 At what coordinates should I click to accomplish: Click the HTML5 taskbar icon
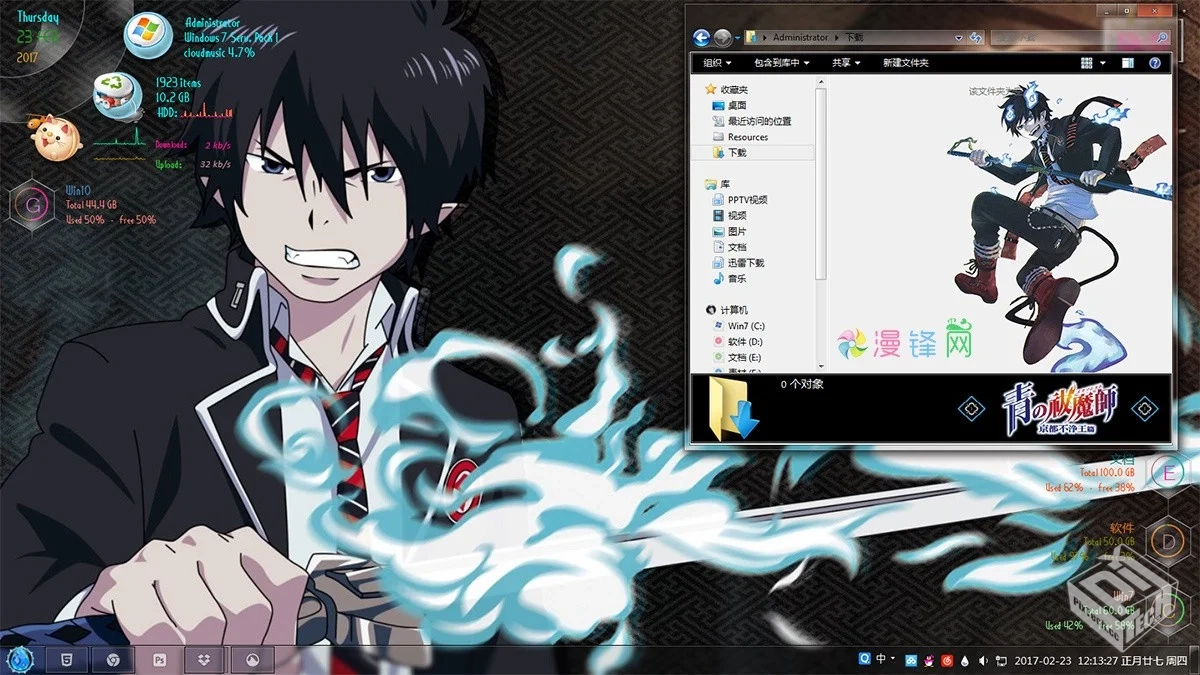click(x=66, y=659)
